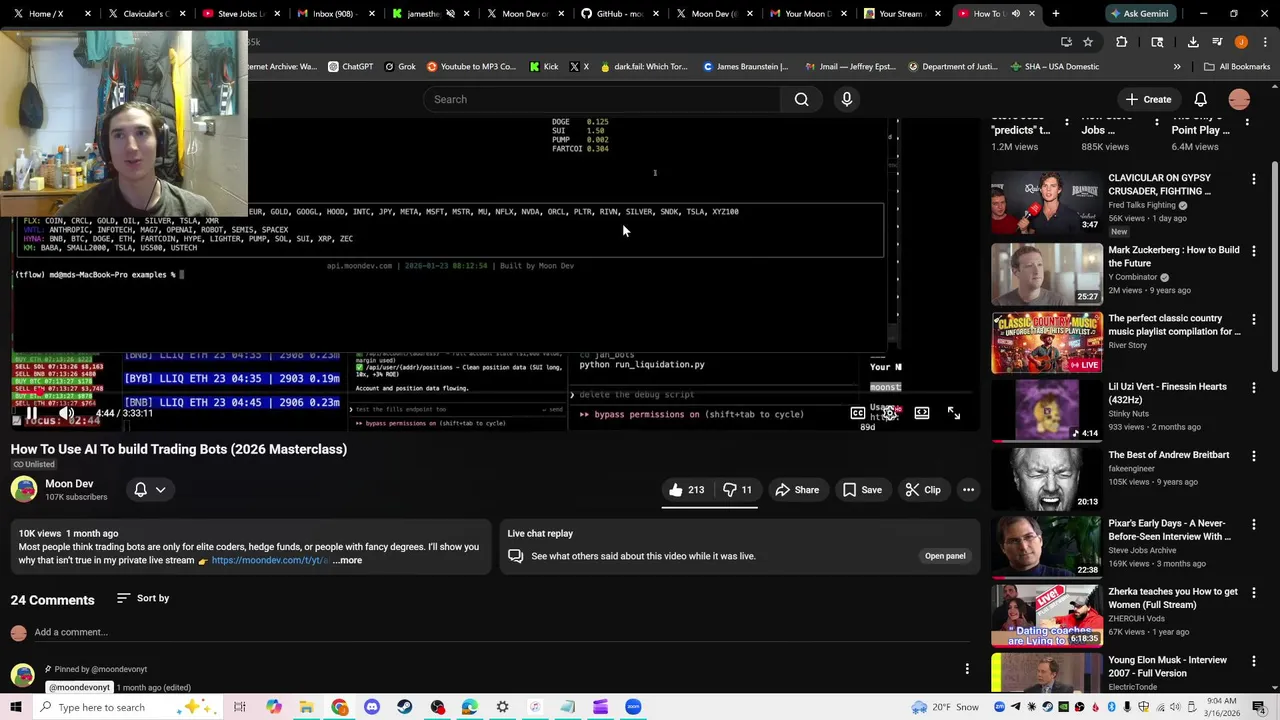The width and height of the screenshot is (1280, 720).
Task: Open a new browser tab with plus
Action: (x=1055, y=14)
